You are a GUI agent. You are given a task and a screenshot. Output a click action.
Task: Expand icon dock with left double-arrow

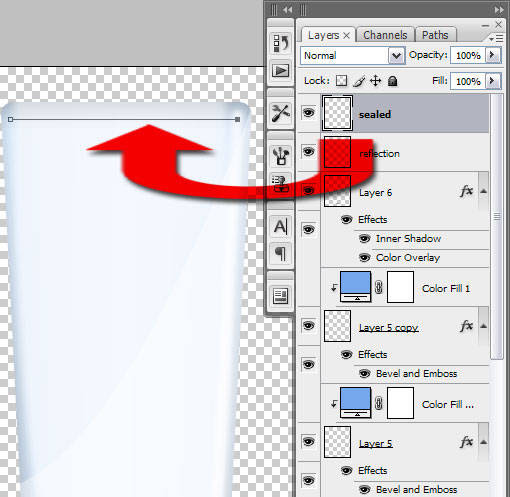pos(288,10)
